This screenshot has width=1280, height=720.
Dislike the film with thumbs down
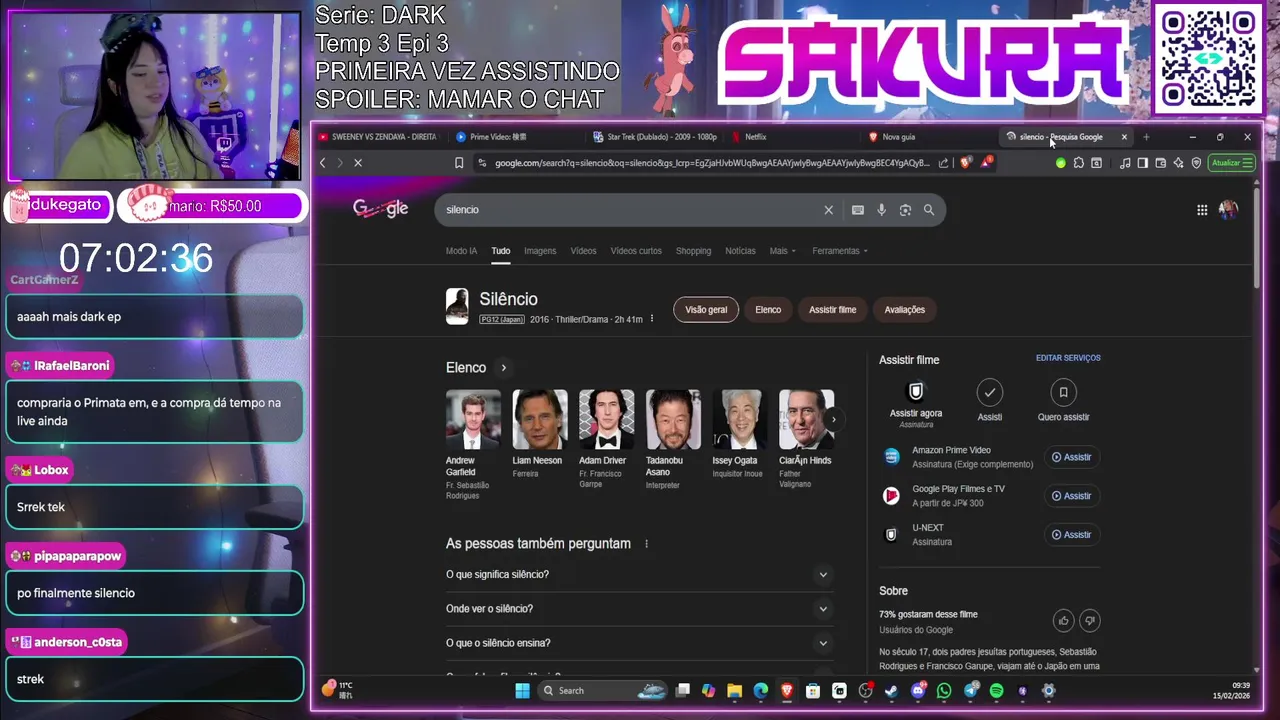click(x=1090, y=621)
